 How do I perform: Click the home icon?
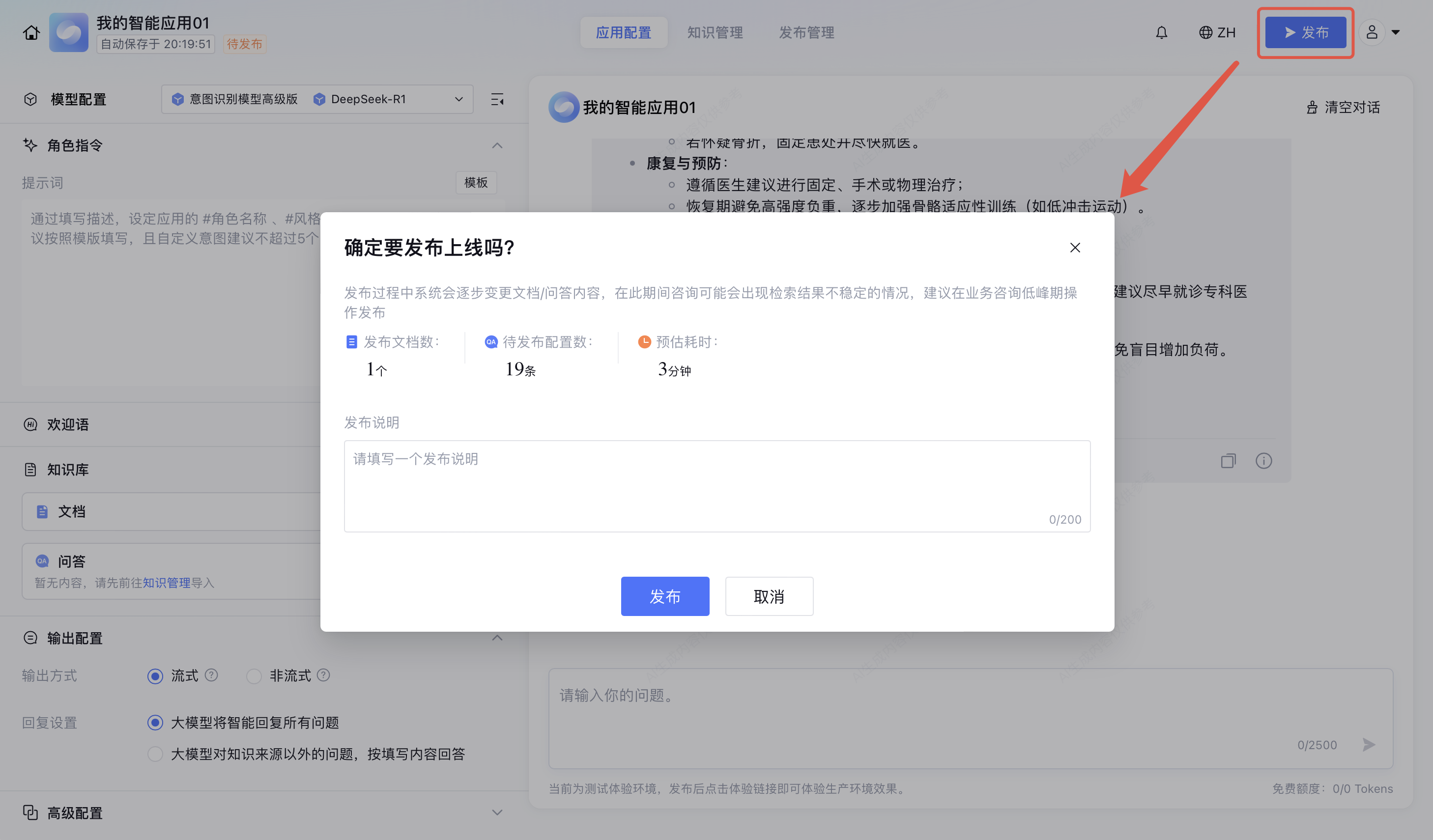point(31,32)
